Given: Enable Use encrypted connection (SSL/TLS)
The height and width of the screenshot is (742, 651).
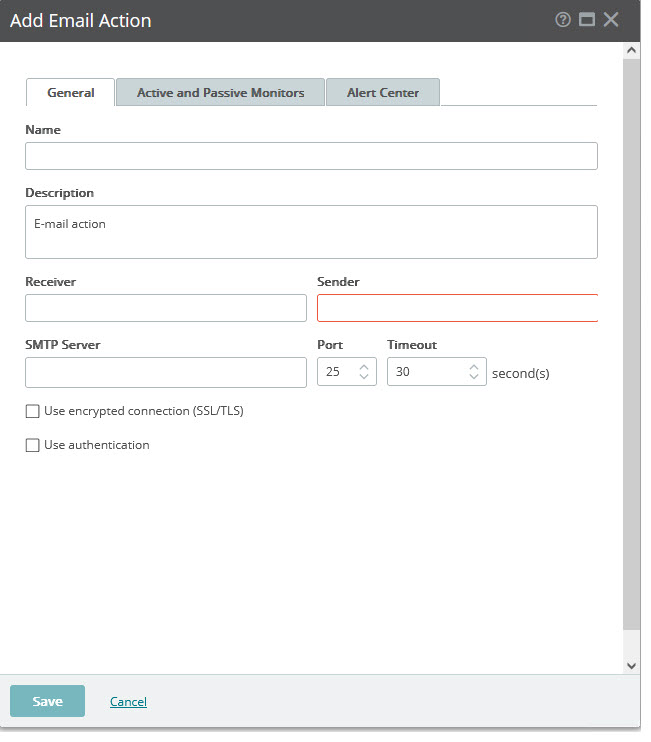Looking at the screenshot, I should pos(32,411).
